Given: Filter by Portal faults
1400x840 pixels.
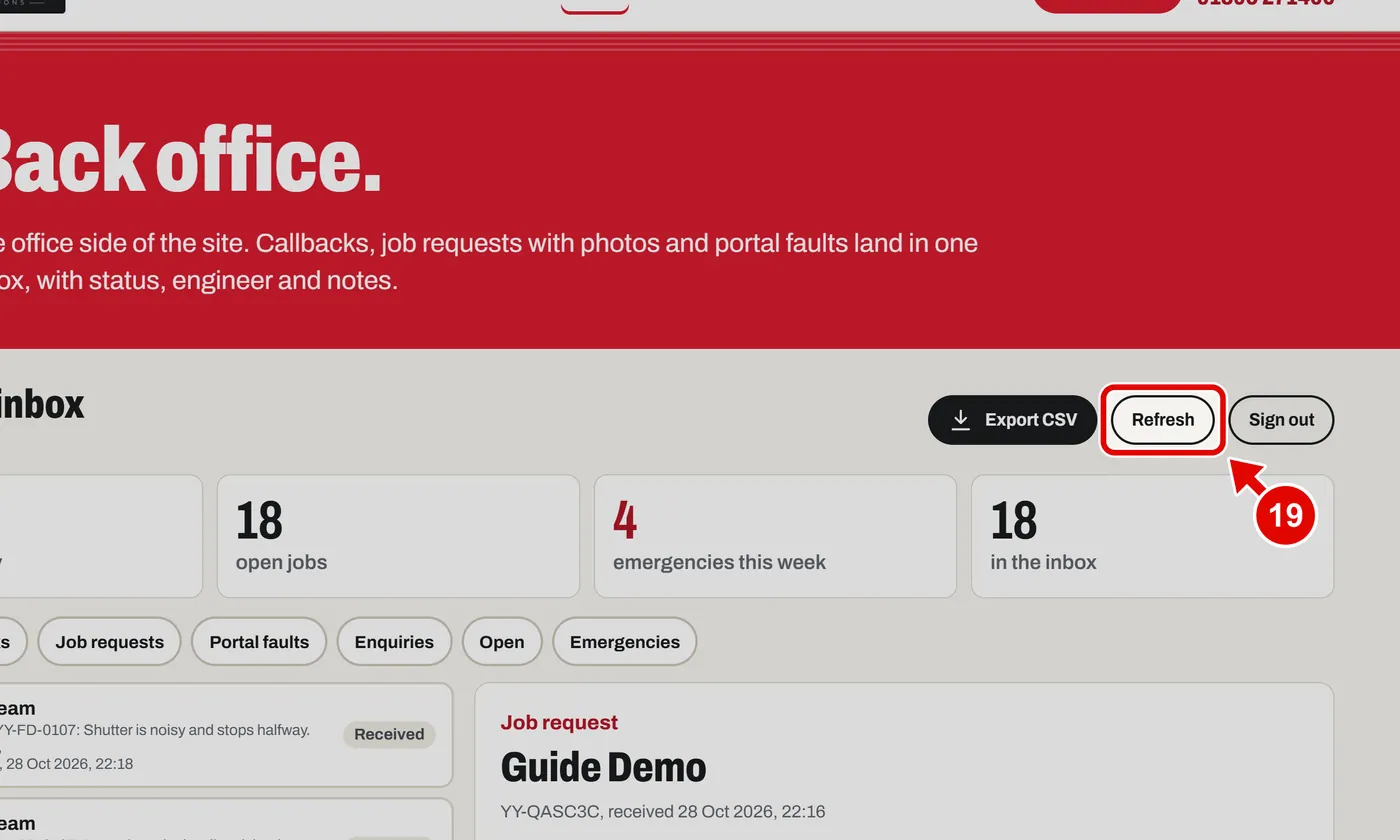Looking at the screenshot, I should (259, 642).
